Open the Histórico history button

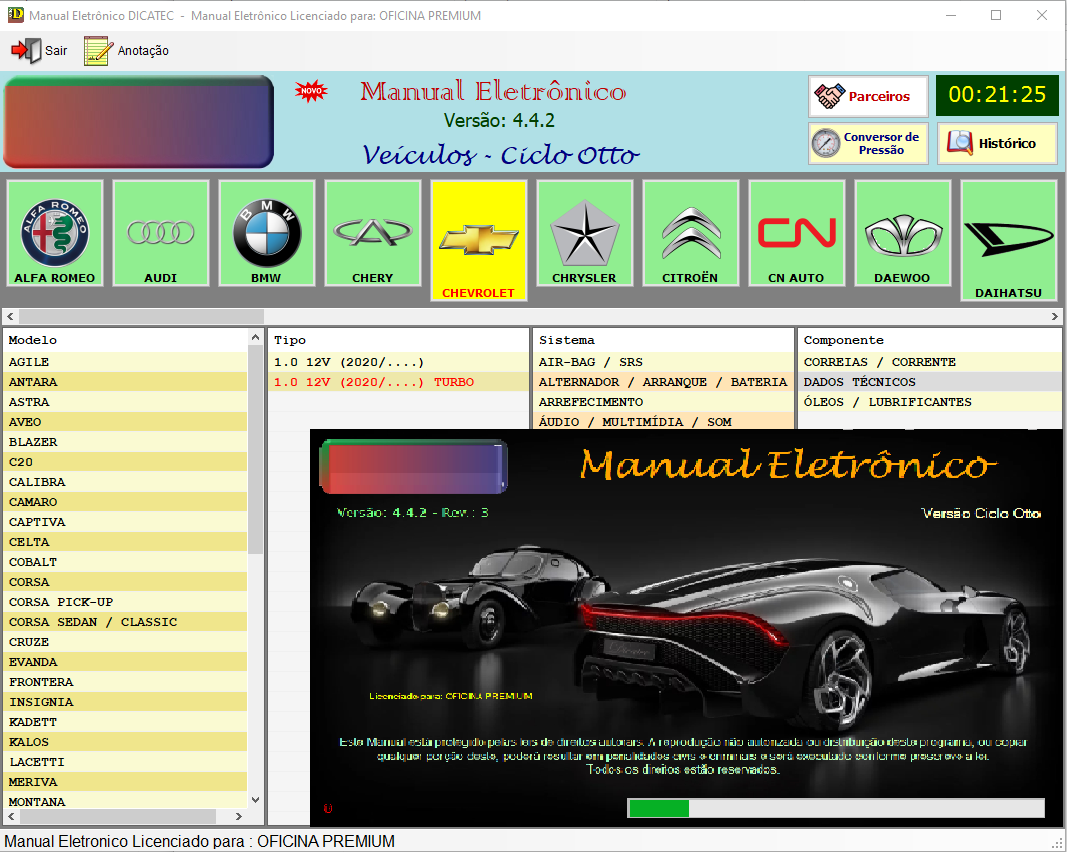[x=997, y=143]
